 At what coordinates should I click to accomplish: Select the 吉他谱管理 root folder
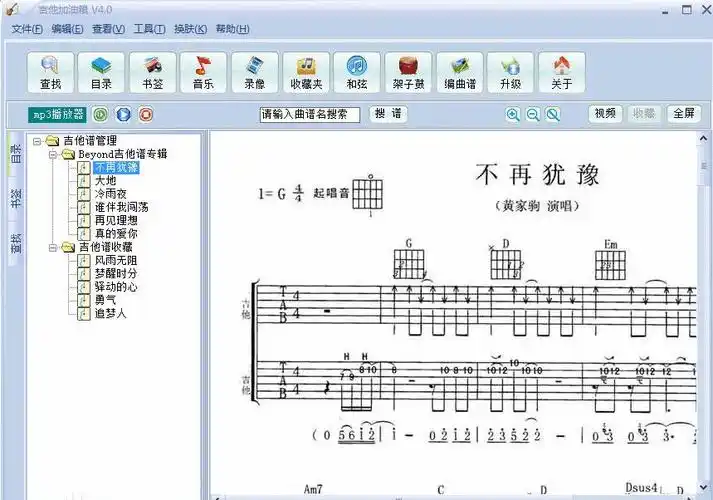(x=90, y=141)
